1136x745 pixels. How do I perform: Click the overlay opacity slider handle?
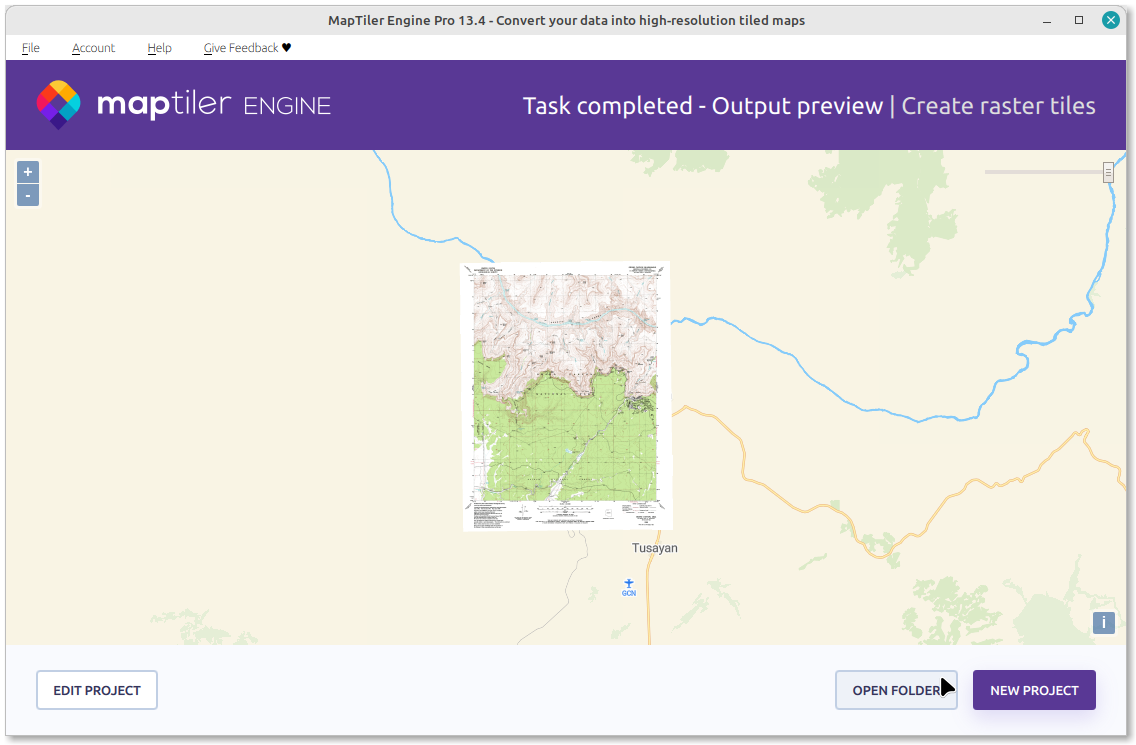tap(1108, 172)
